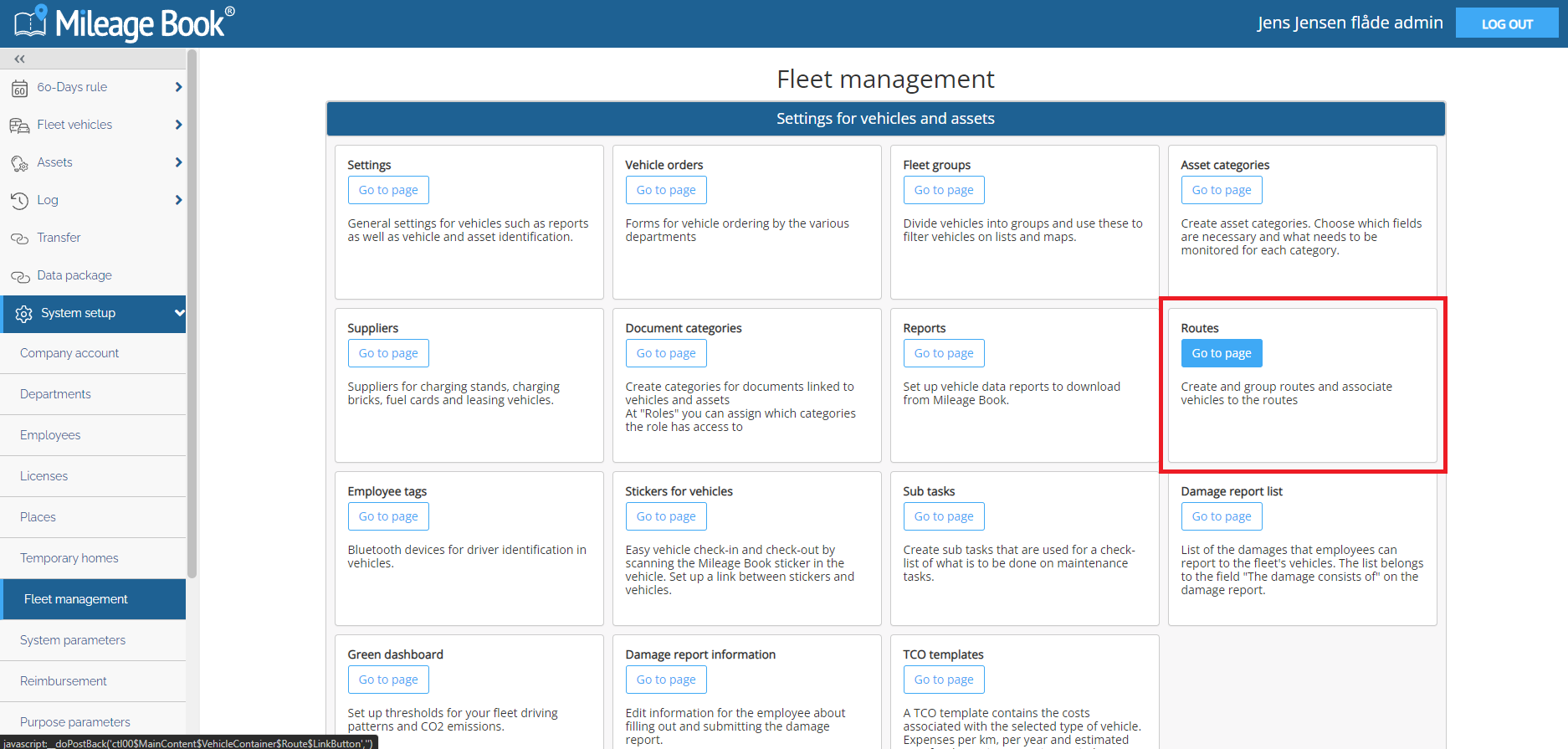Viewport: 1568px width, 749px height.
Task: Open Temporary homes menu item
Action: point(93,558)
